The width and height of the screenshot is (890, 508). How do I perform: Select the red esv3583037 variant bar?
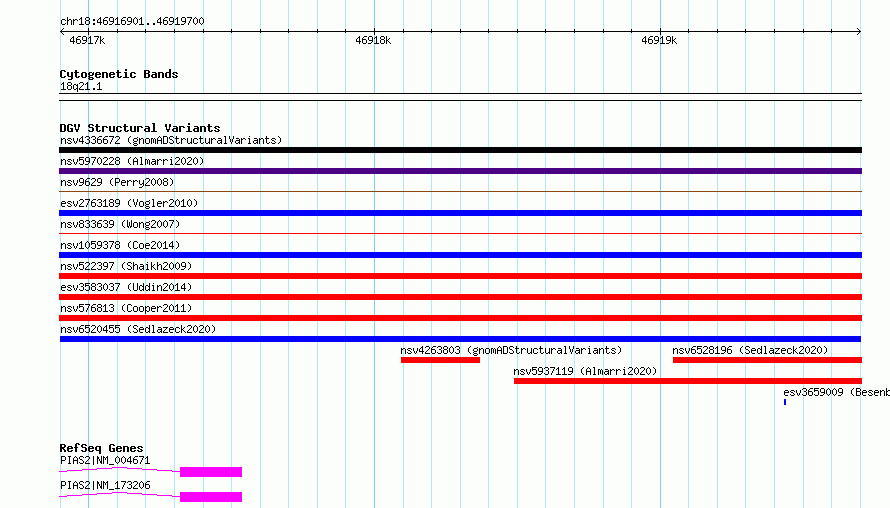coord(460,297)
